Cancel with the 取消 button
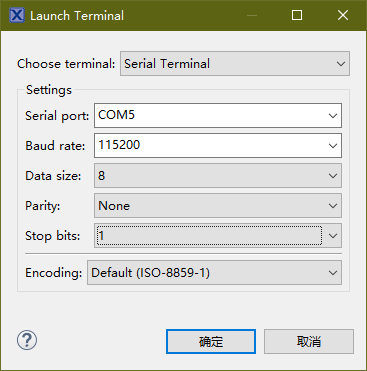 (309, 342)
